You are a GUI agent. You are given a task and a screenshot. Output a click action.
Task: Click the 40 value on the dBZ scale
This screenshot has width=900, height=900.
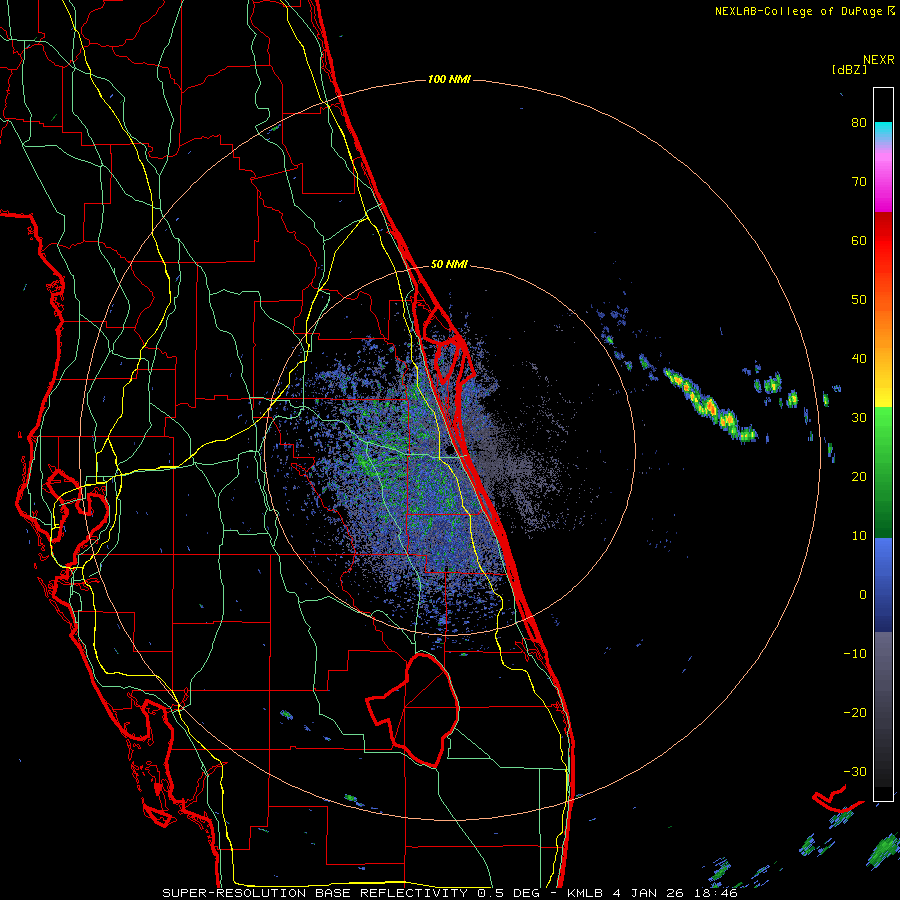[859, 359]
